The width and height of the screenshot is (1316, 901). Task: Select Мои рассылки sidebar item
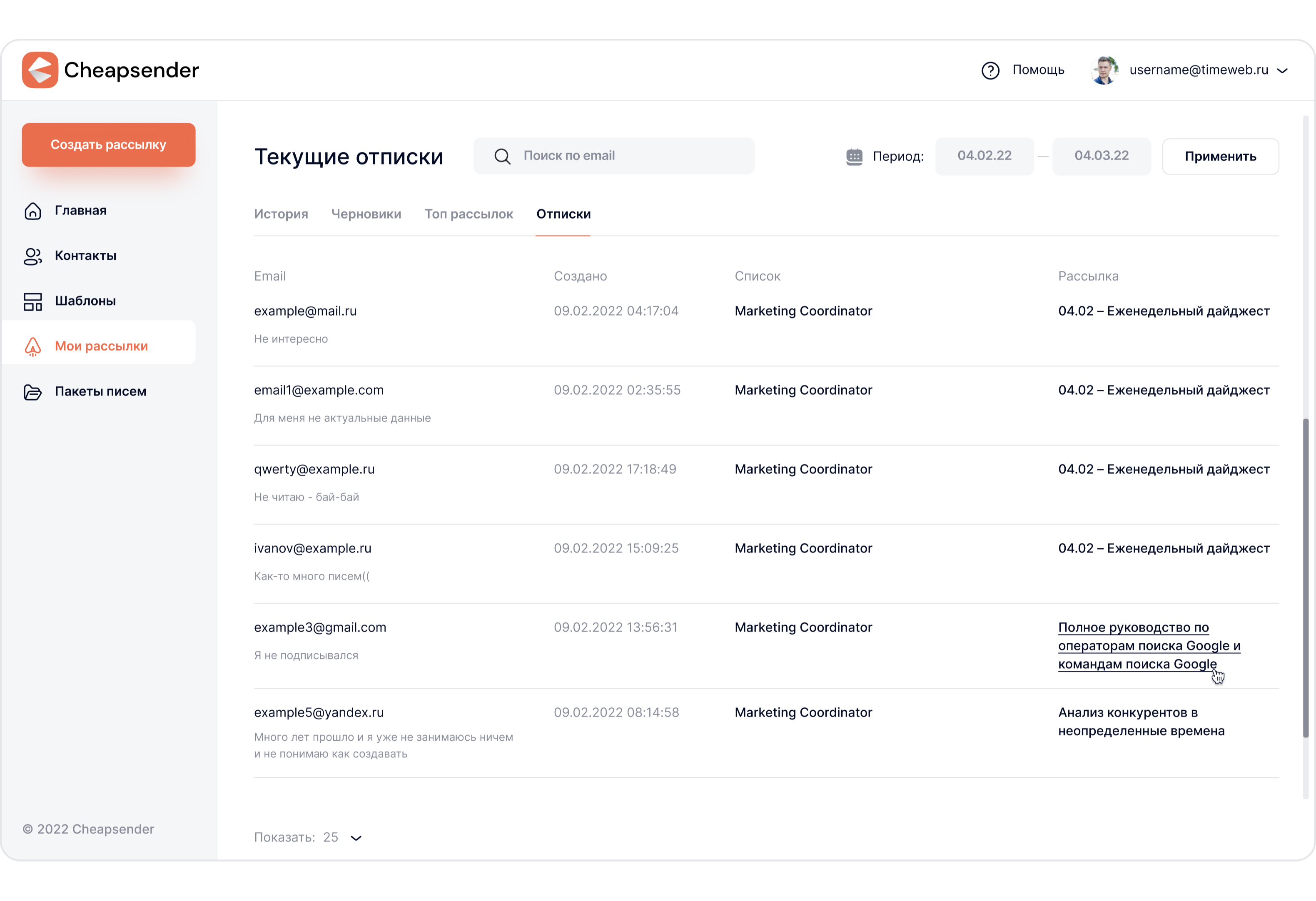[99, 343]
